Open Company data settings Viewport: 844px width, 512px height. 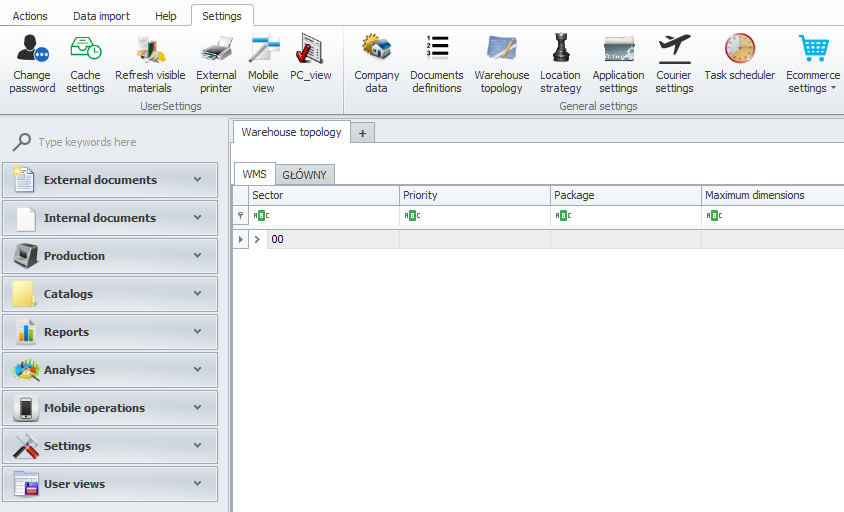tap(377, 63)
